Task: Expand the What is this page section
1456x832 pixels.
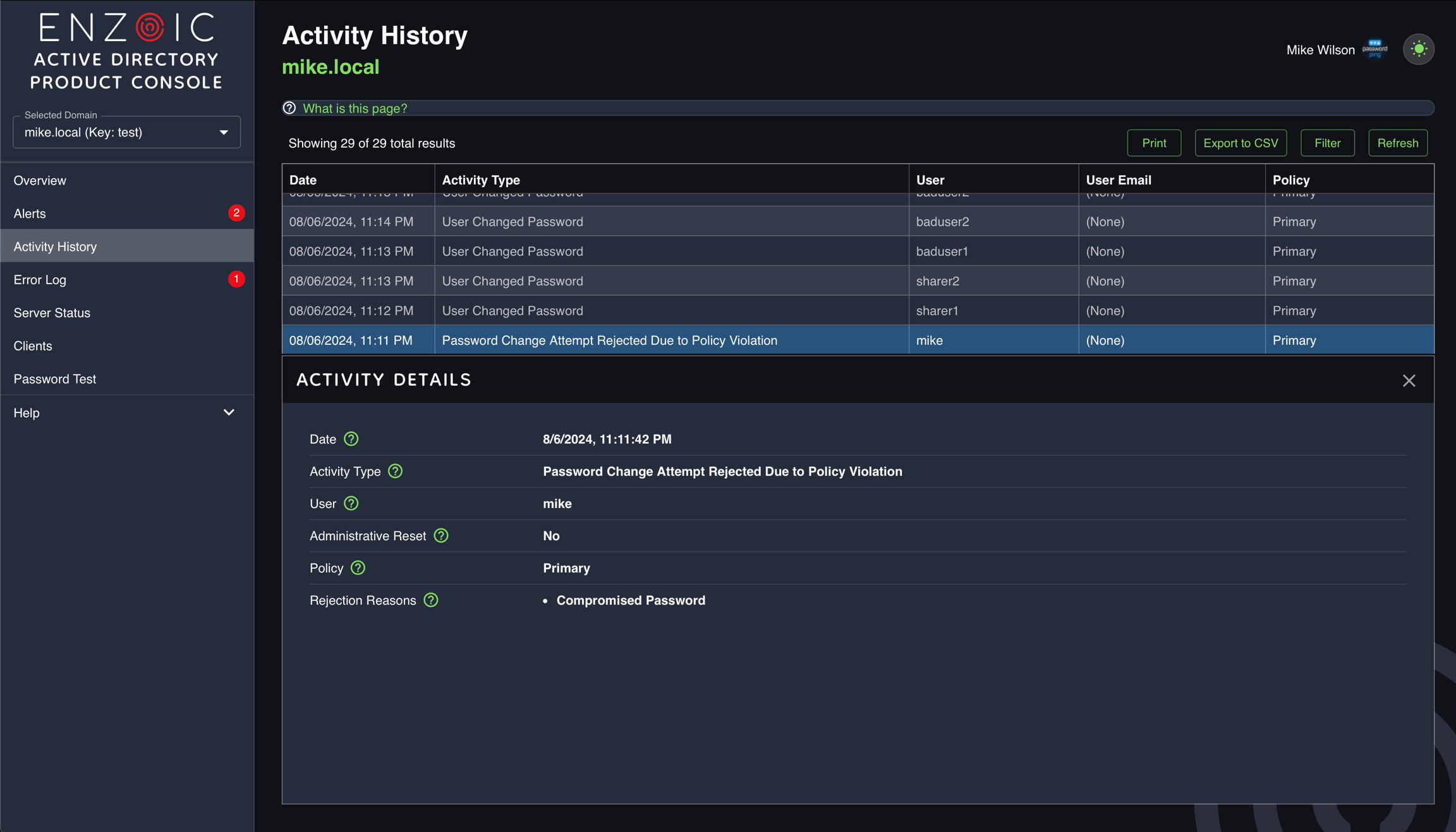Action: [355, 108]
